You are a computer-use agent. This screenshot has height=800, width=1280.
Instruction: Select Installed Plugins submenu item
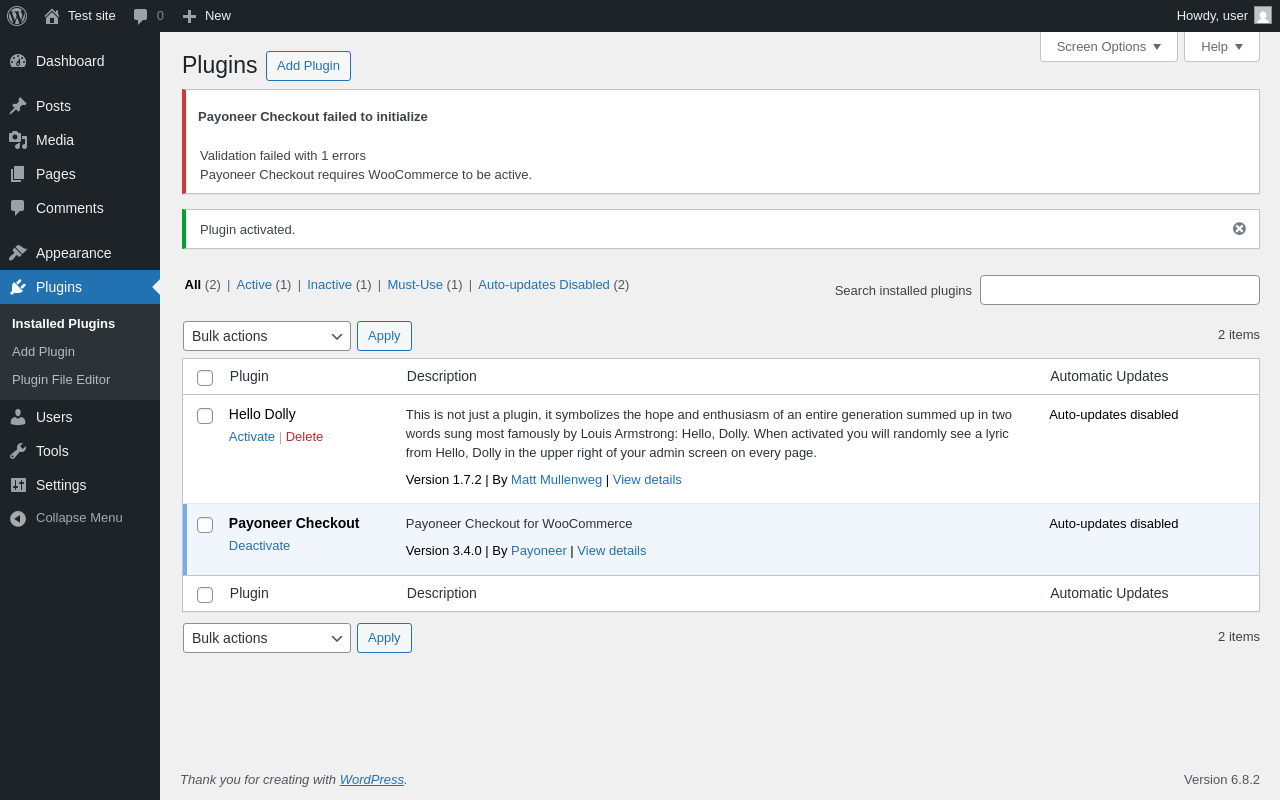click(x=63, y=324)
